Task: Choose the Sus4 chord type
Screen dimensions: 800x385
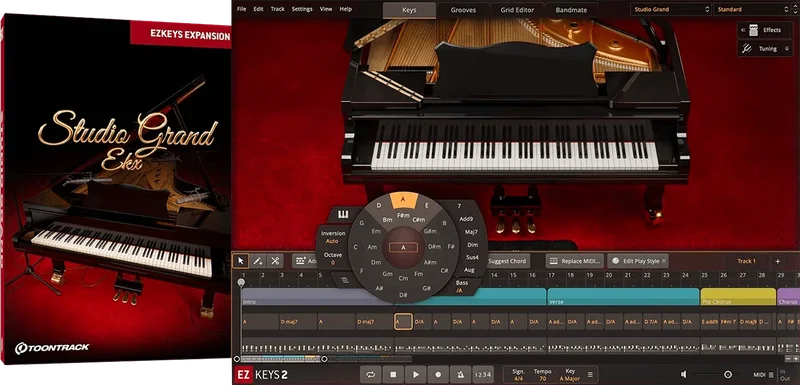Action: tap(472, 258)
